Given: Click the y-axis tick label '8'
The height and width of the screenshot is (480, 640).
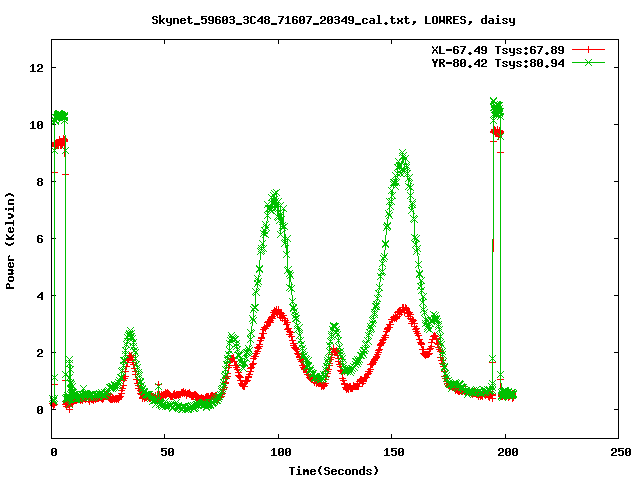Looking at the screenshot, I should point(40,182).
